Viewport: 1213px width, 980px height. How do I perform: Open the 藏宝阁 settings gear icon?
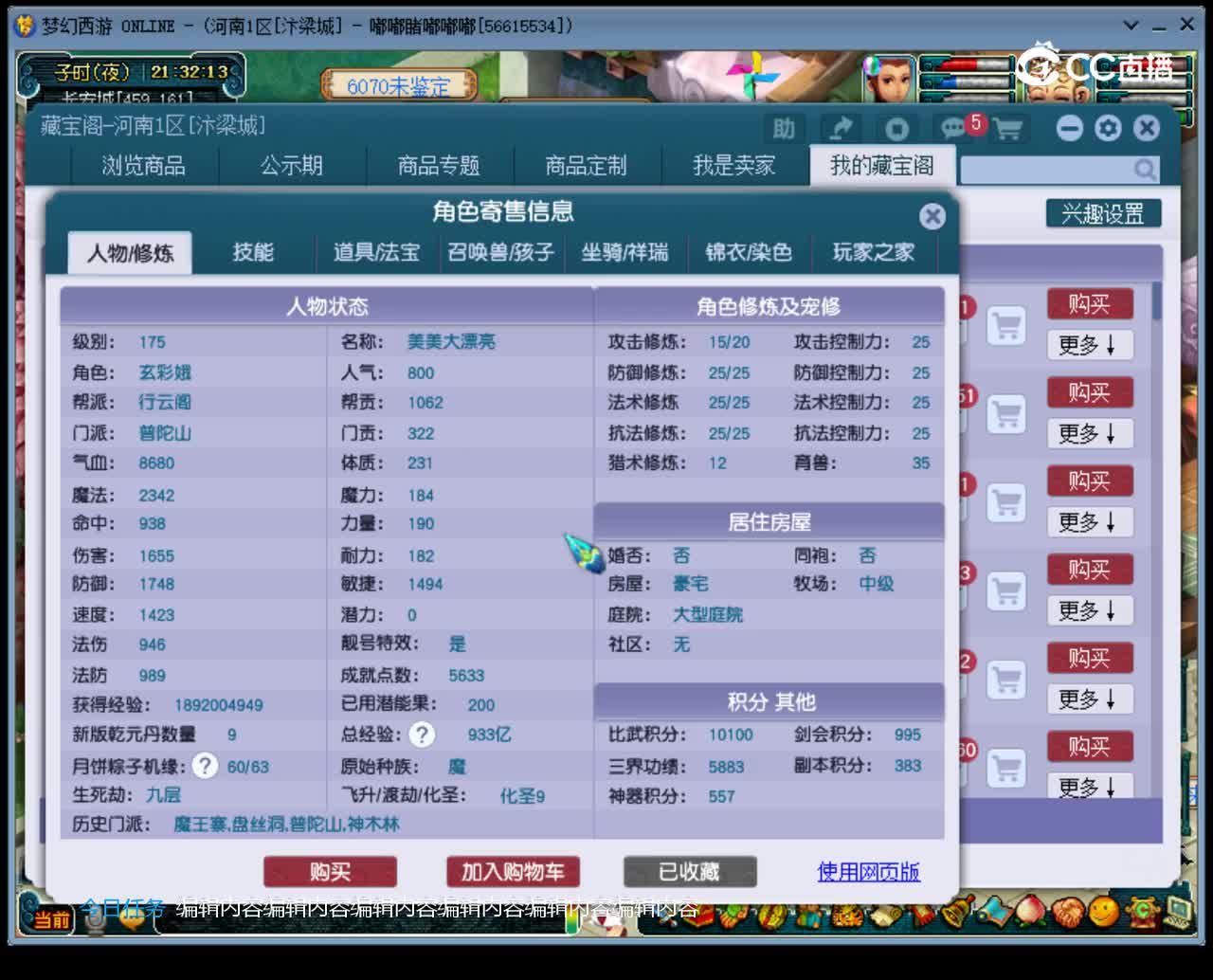(x=1108, y=128)
